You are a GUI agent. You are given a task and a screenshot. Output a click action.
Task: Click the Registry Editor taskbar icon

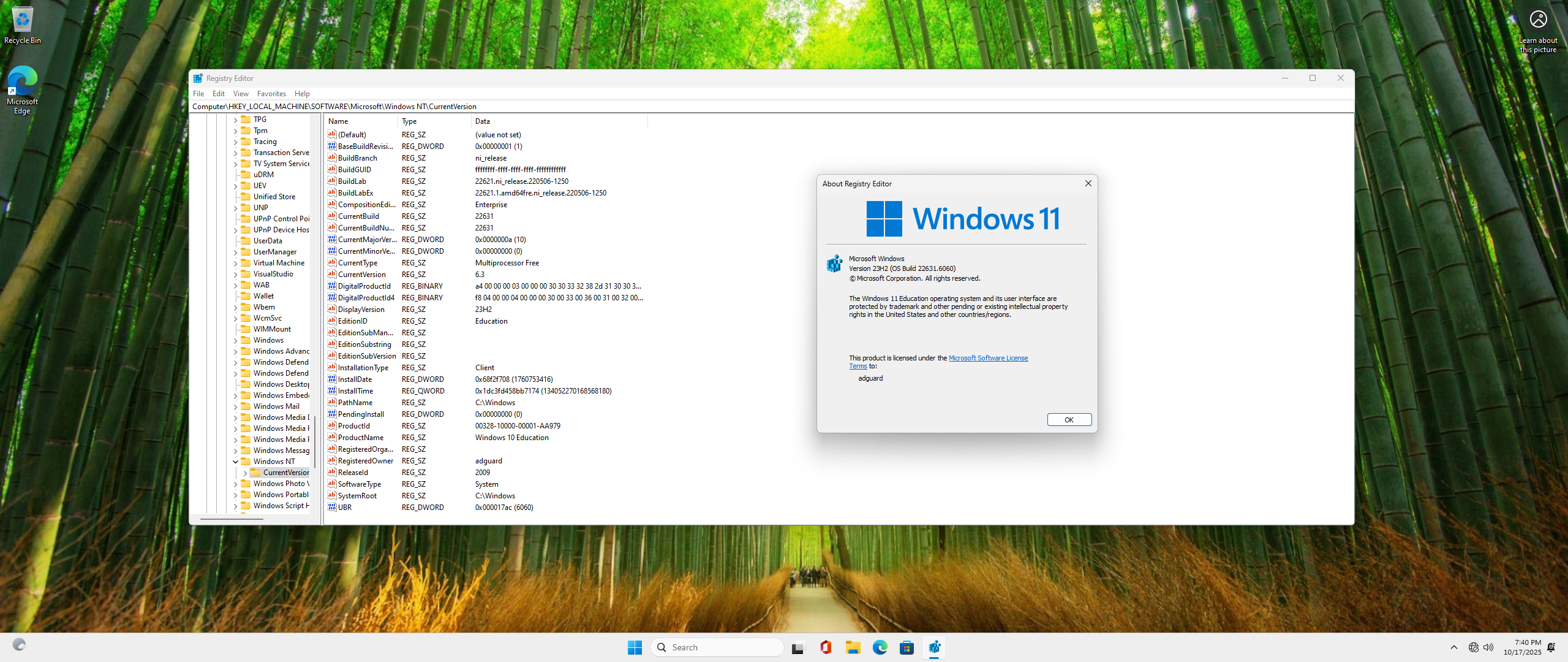pyautogui.click(x=935, y=647)
